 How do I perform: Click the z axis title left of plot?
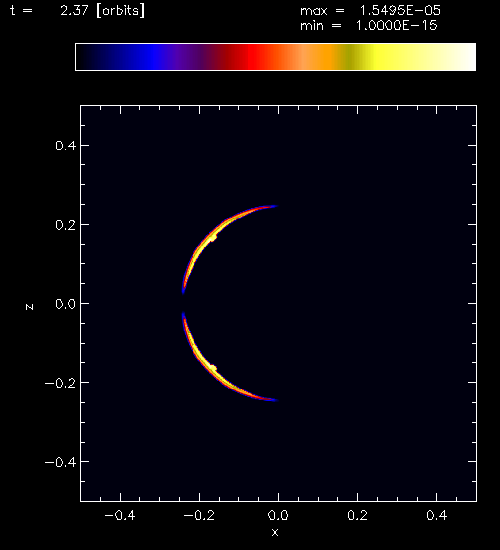[29, 307]
